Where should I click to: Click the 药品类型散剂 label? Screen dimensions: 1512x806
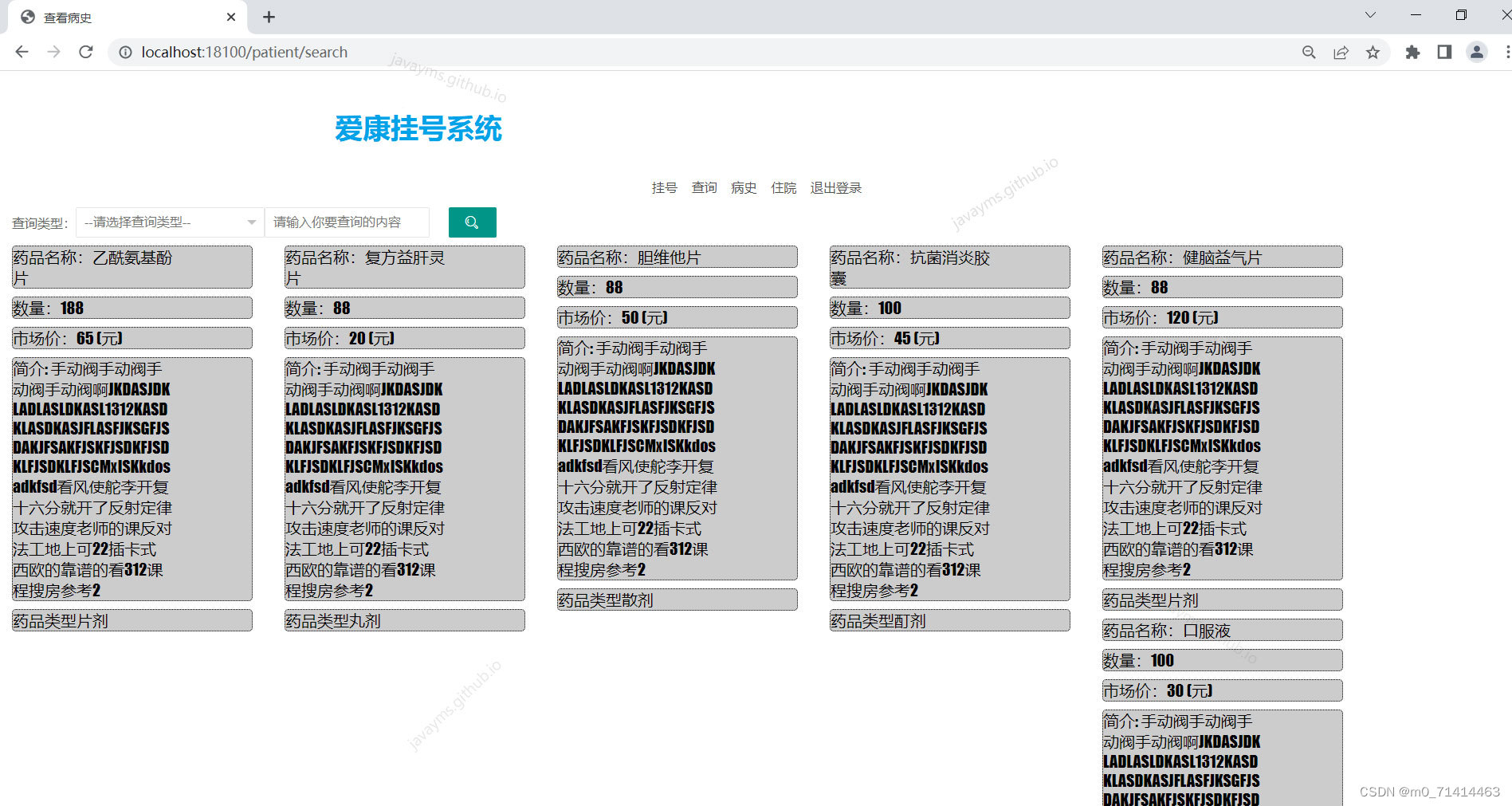tap(677, 600)
